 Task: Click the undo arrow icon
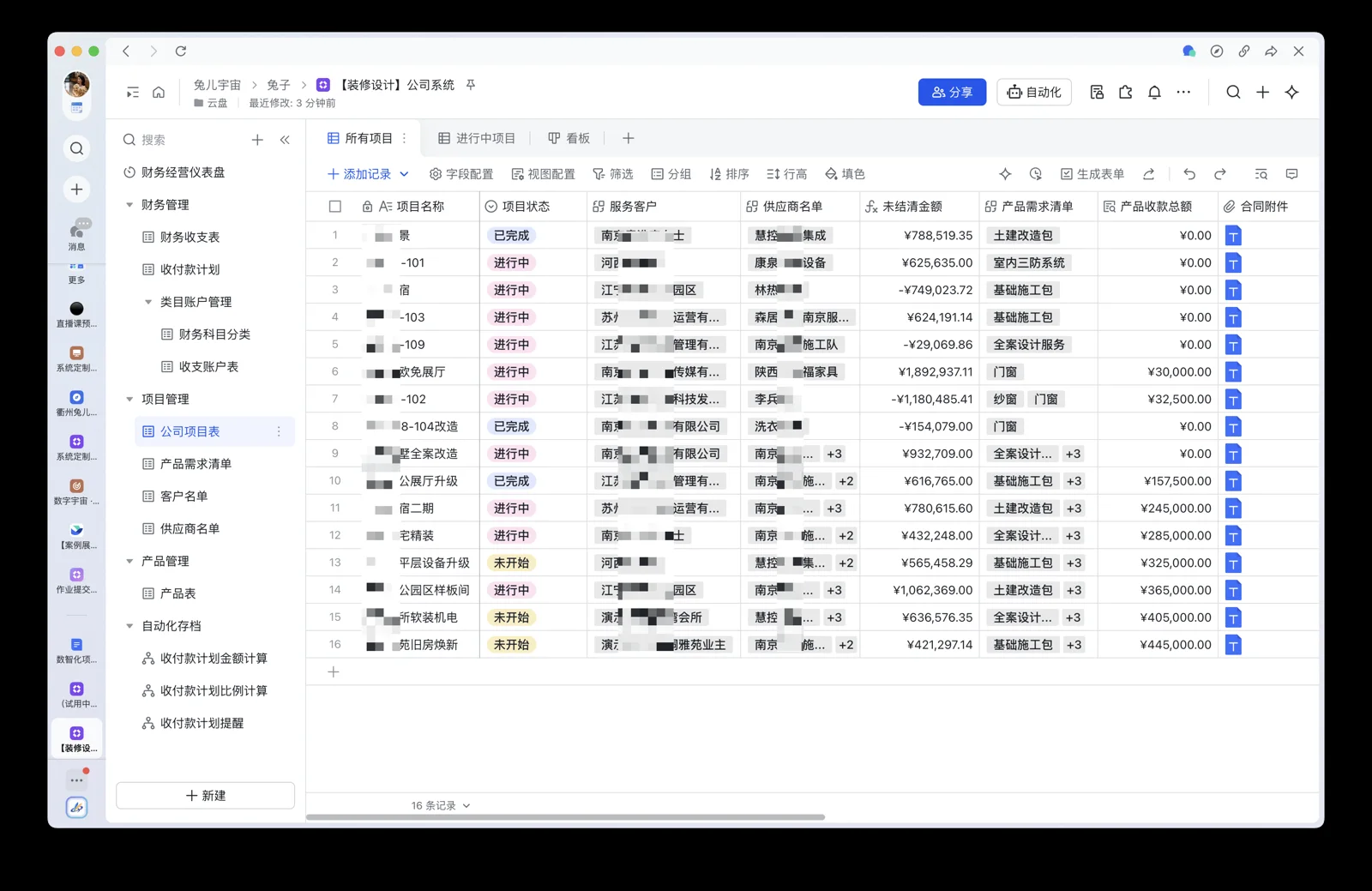tap(1189, 174)
